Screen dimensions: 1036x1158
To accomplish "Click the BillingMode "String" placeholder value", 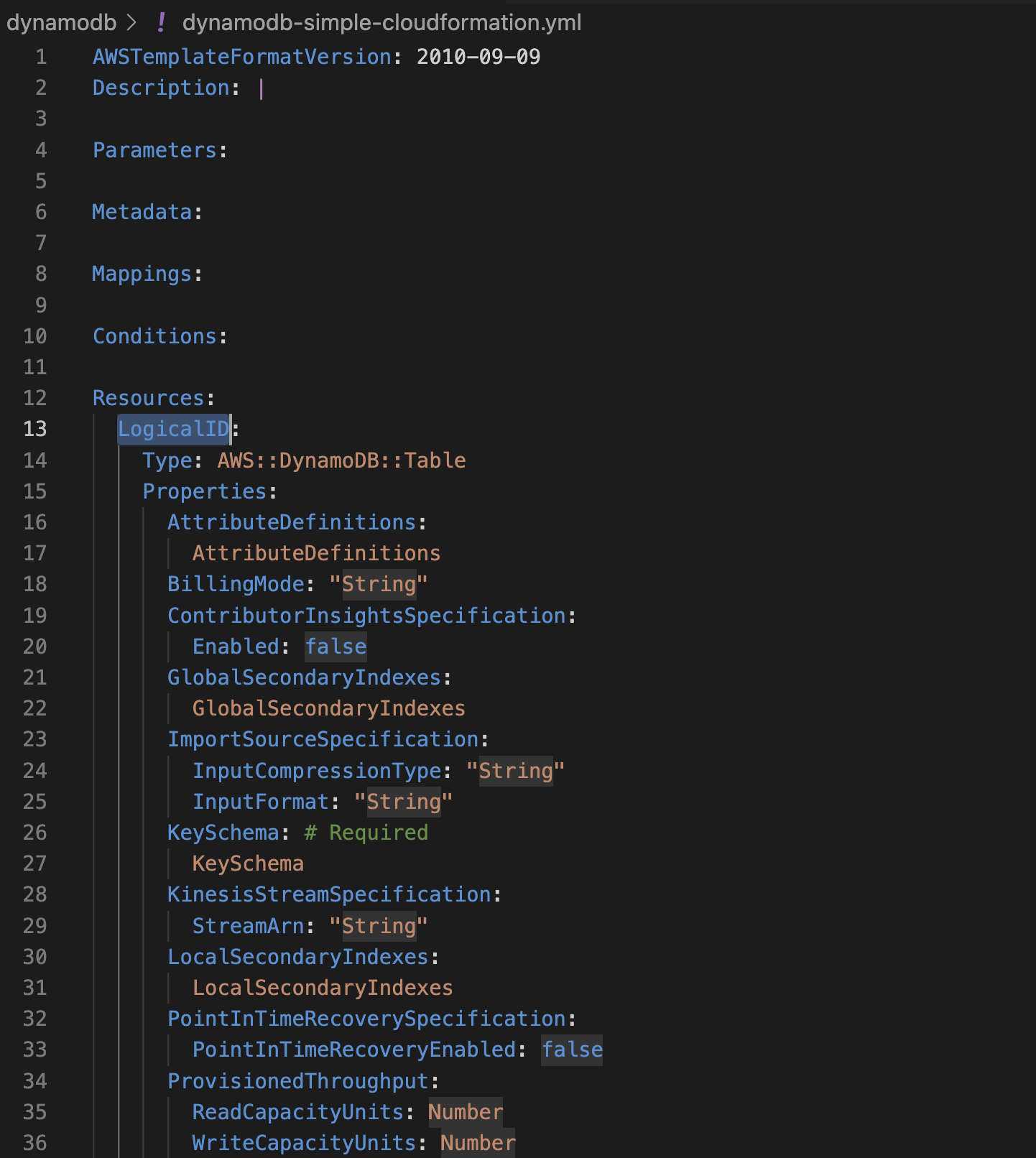I will (x=379, y=584).
